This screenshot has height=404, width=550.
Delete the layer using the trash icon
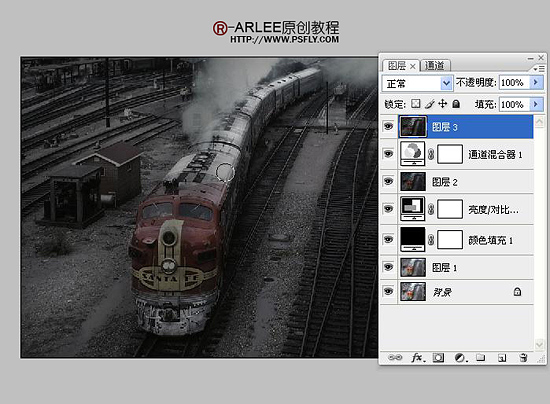pyautogui.click(x=523, y=358)
